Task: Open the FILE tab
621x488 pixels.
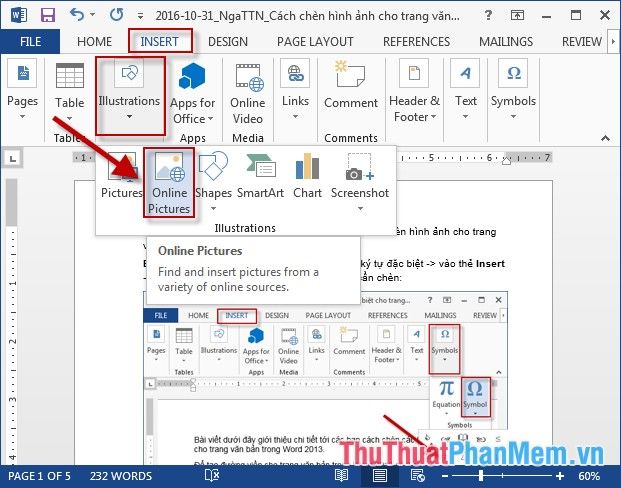Action: point(30,42)
